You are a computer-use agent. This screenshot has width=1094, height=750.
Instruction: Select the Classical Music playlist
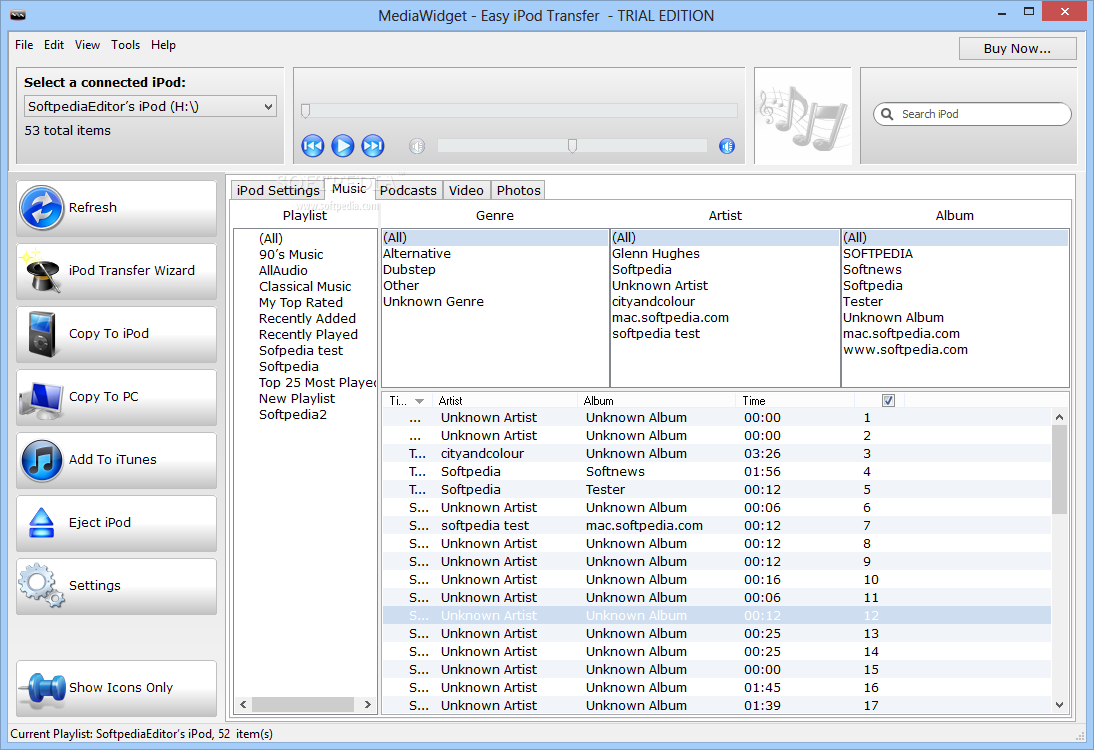305,287
